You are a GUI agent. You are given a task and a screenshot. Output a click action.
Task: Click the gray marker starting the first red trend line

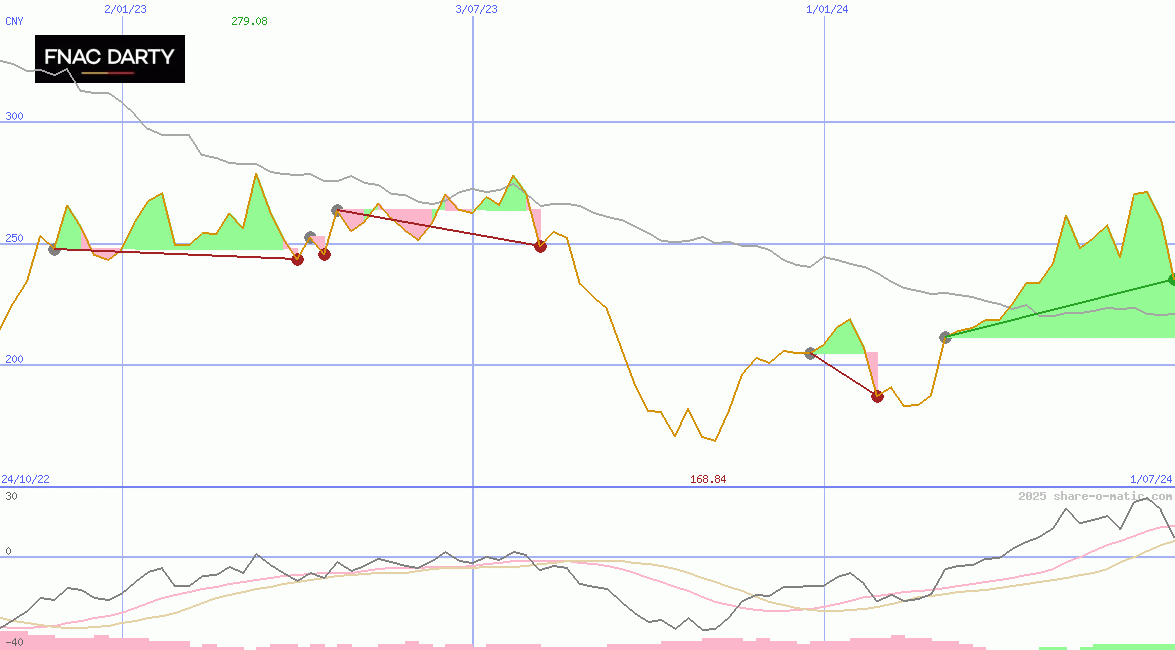(x=54, y=249)
